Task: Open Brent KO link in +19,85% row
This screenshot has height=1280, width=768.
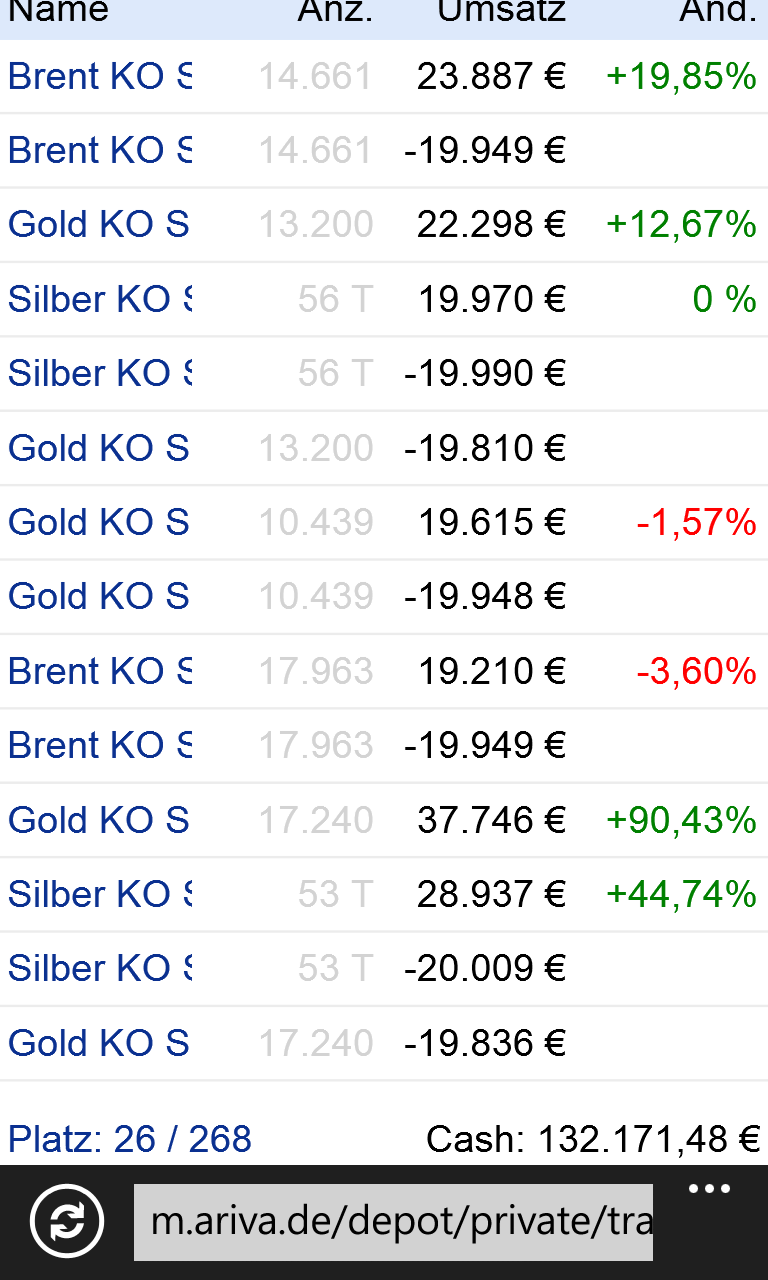Action: click(99, 77)
